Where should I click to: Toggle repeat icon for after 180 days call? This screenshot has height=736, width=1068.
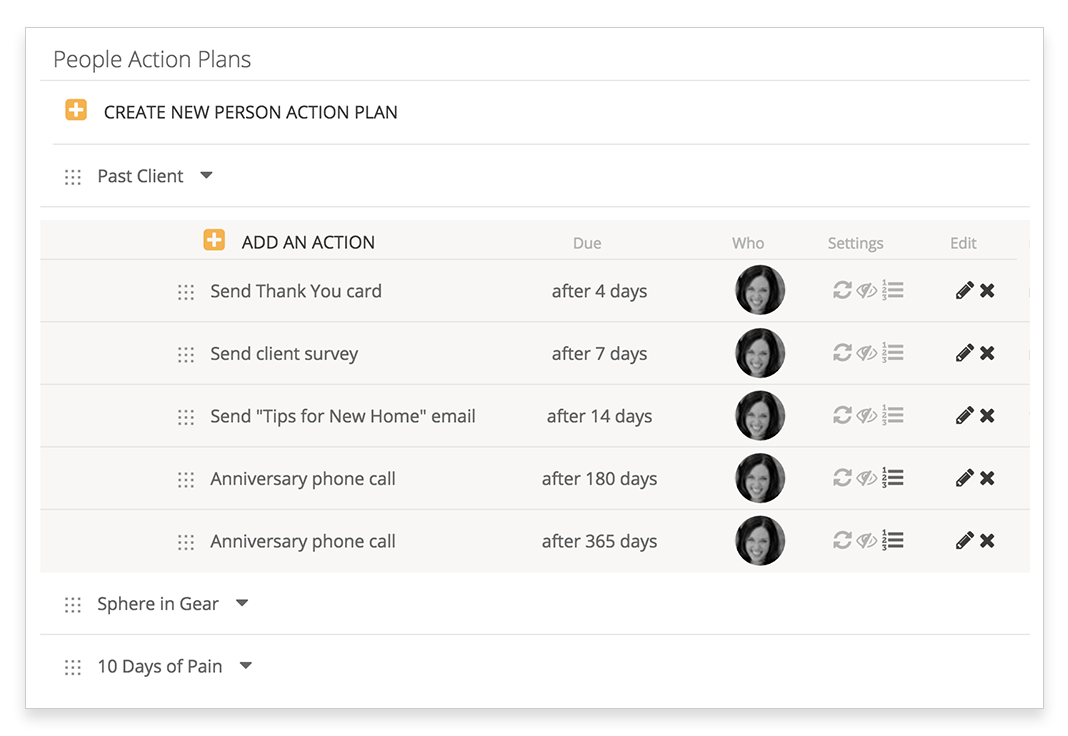click(843, 478)
